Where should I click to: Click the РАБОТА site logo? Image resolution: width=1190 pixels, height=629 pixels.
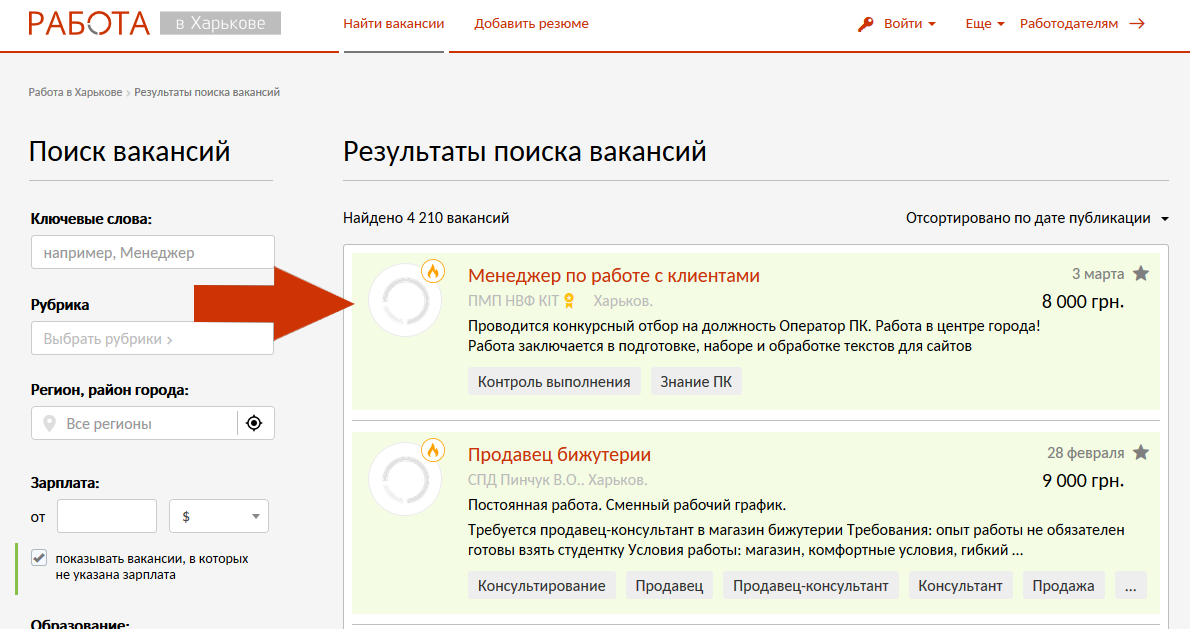(89, 23)
